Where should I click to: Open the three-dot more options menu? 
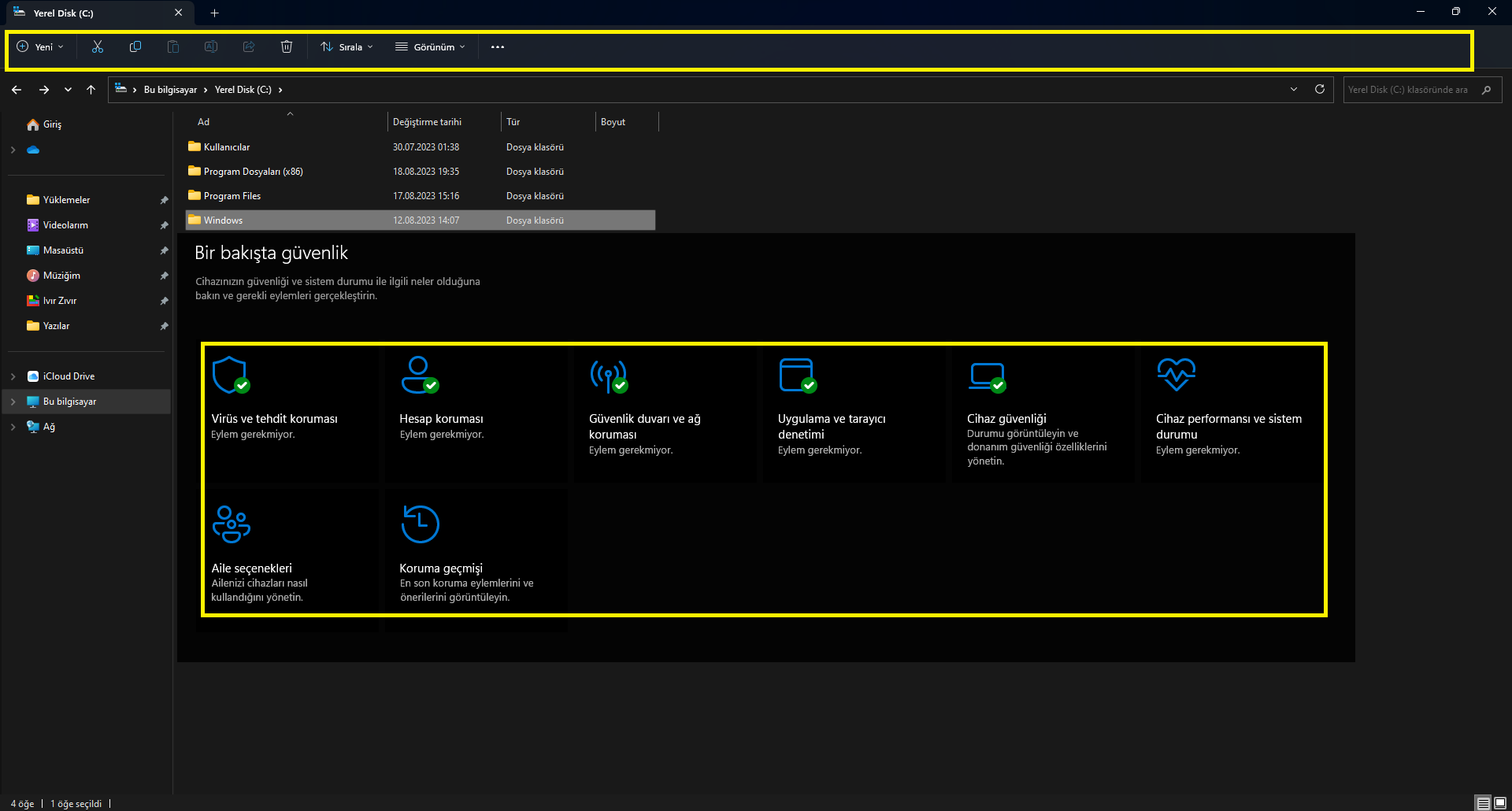498,47
